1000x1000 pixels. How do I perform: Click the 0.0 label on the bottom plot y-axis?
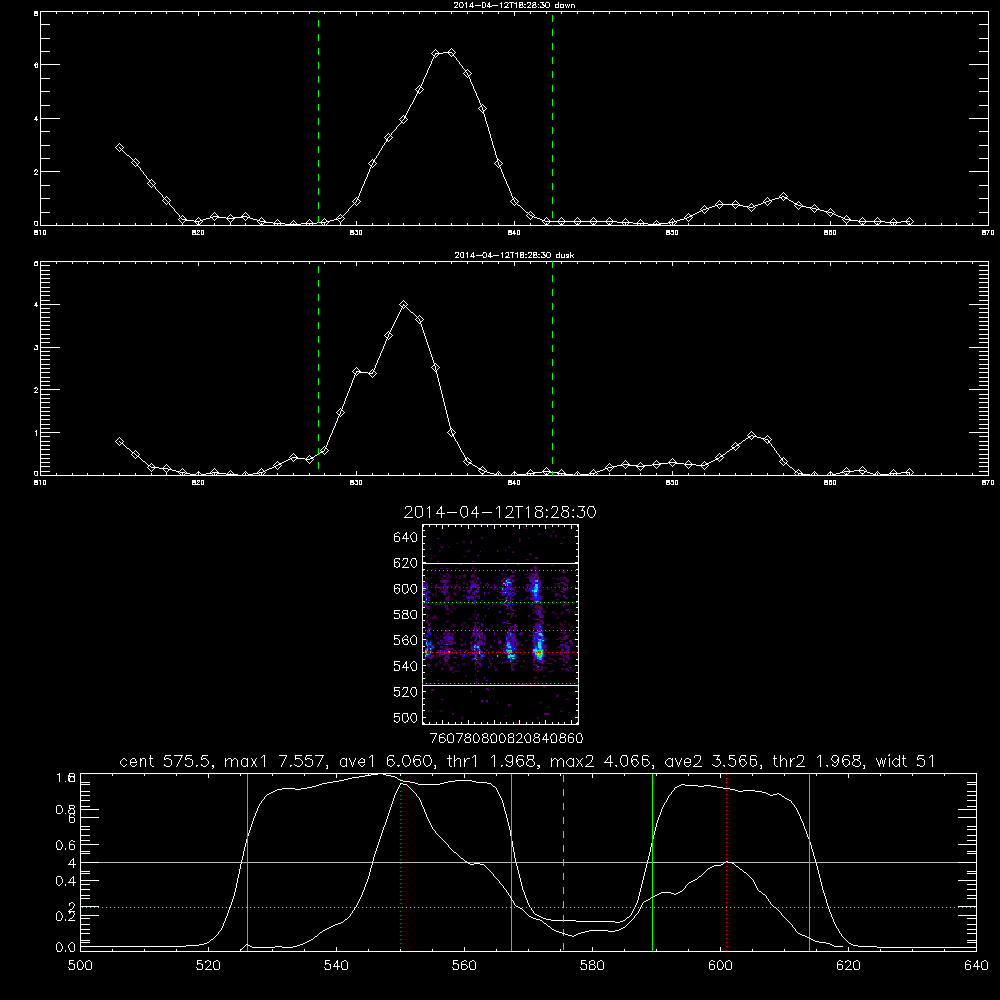66,948
